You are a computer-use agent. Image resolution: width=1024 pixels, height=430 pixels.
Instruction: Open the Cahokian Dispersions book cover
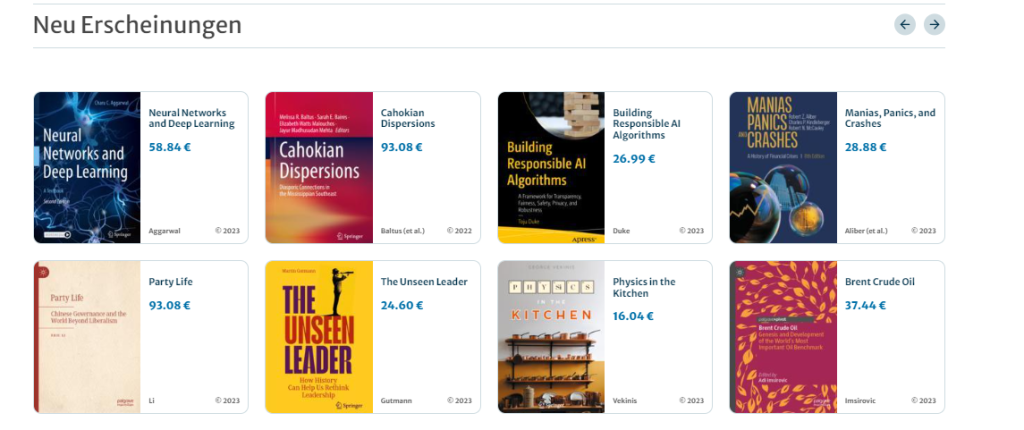319,167
